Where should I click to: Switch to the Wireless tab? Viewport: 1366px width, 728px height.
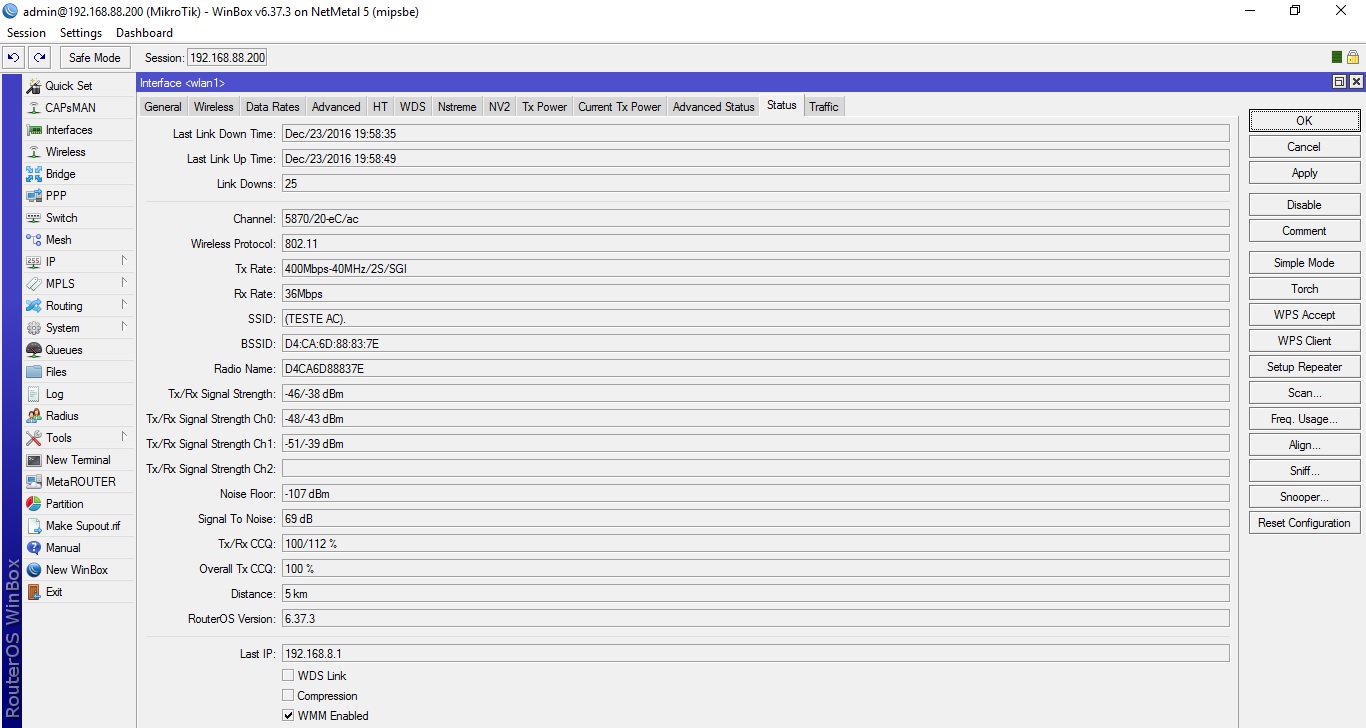(214, 107)
